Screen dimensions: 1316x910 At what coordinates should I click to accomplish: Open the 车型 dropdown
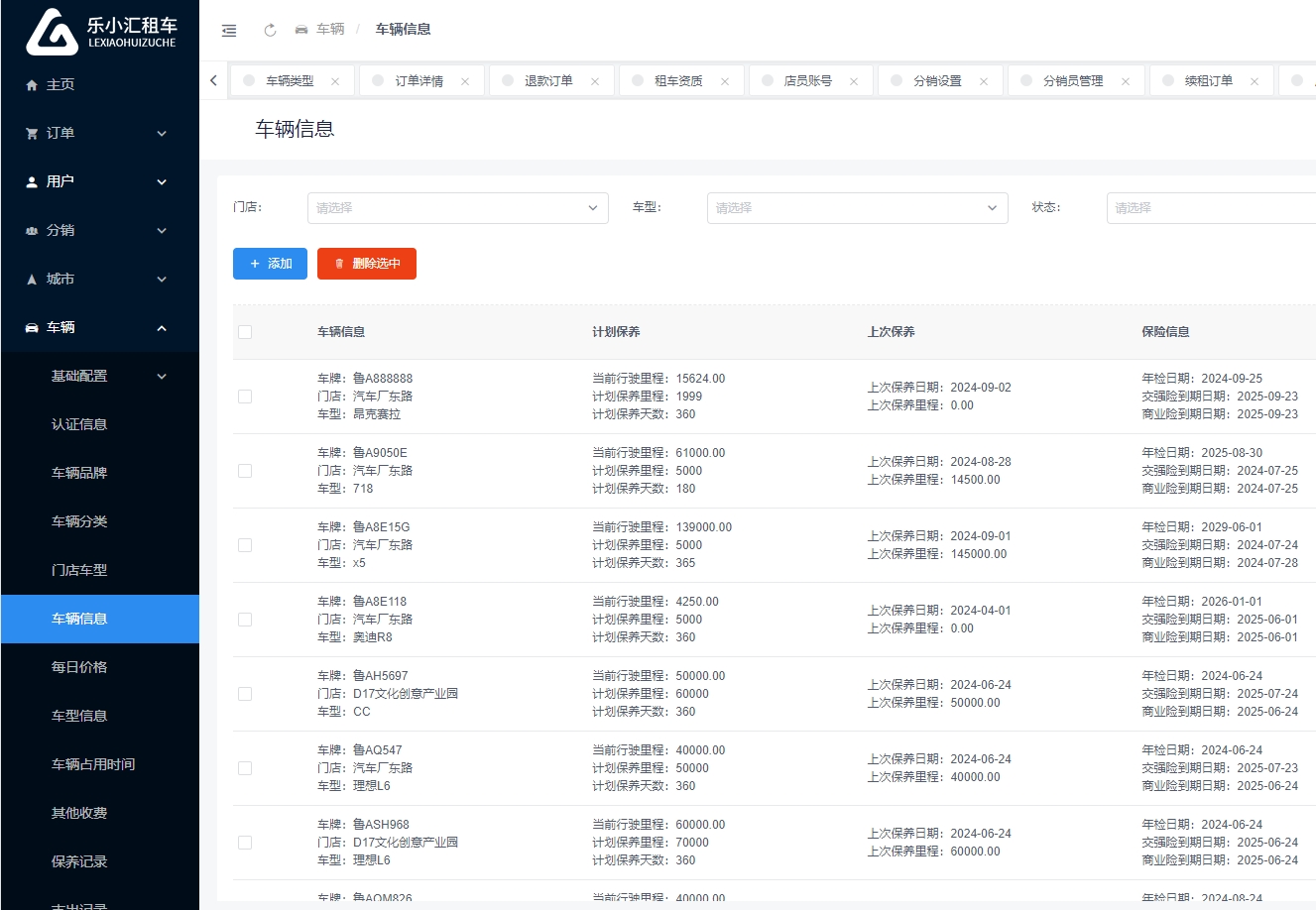click(x=858, y=208)
